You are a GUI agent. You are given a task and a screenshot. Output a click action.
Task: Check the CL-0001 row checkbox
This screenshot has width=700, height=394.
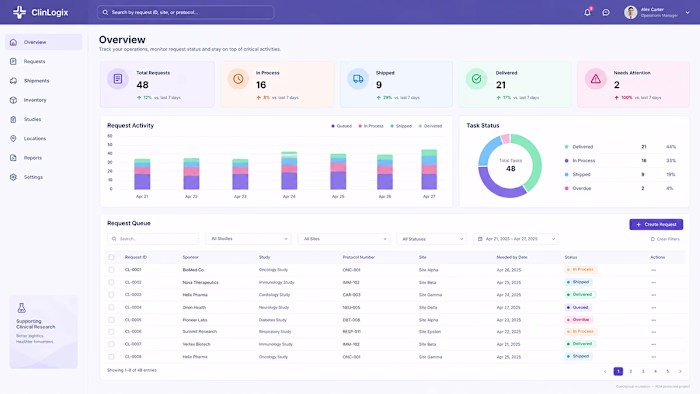coord(111,270)
